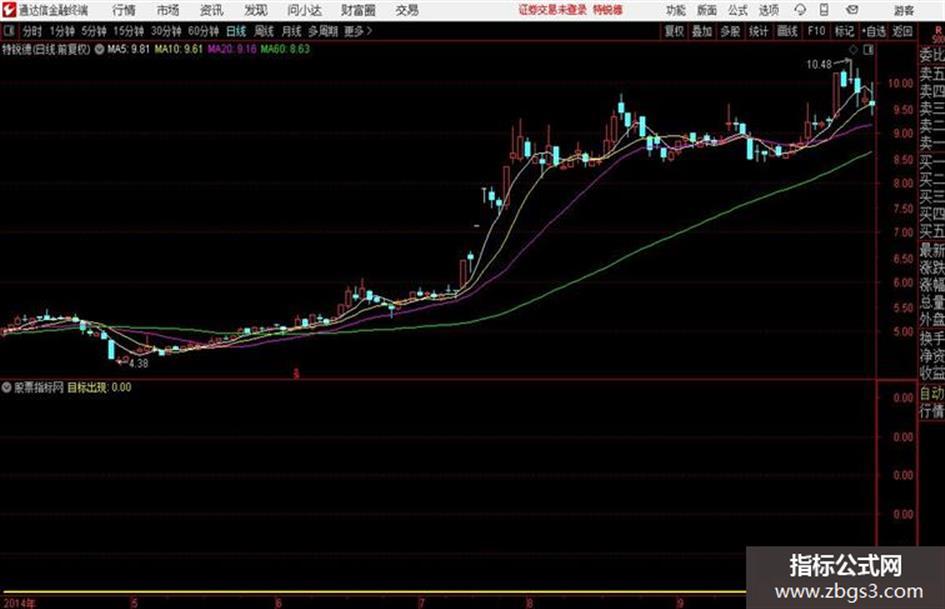Open the 财富圈 menu

[x=358, y=10]
